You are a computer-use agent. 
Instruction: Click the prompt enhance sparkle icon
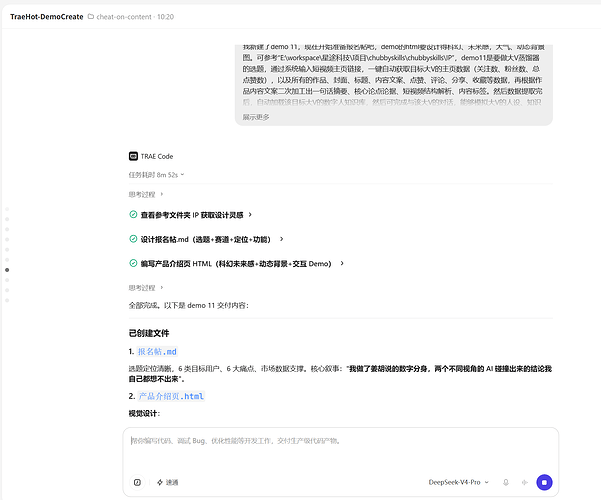525,482
